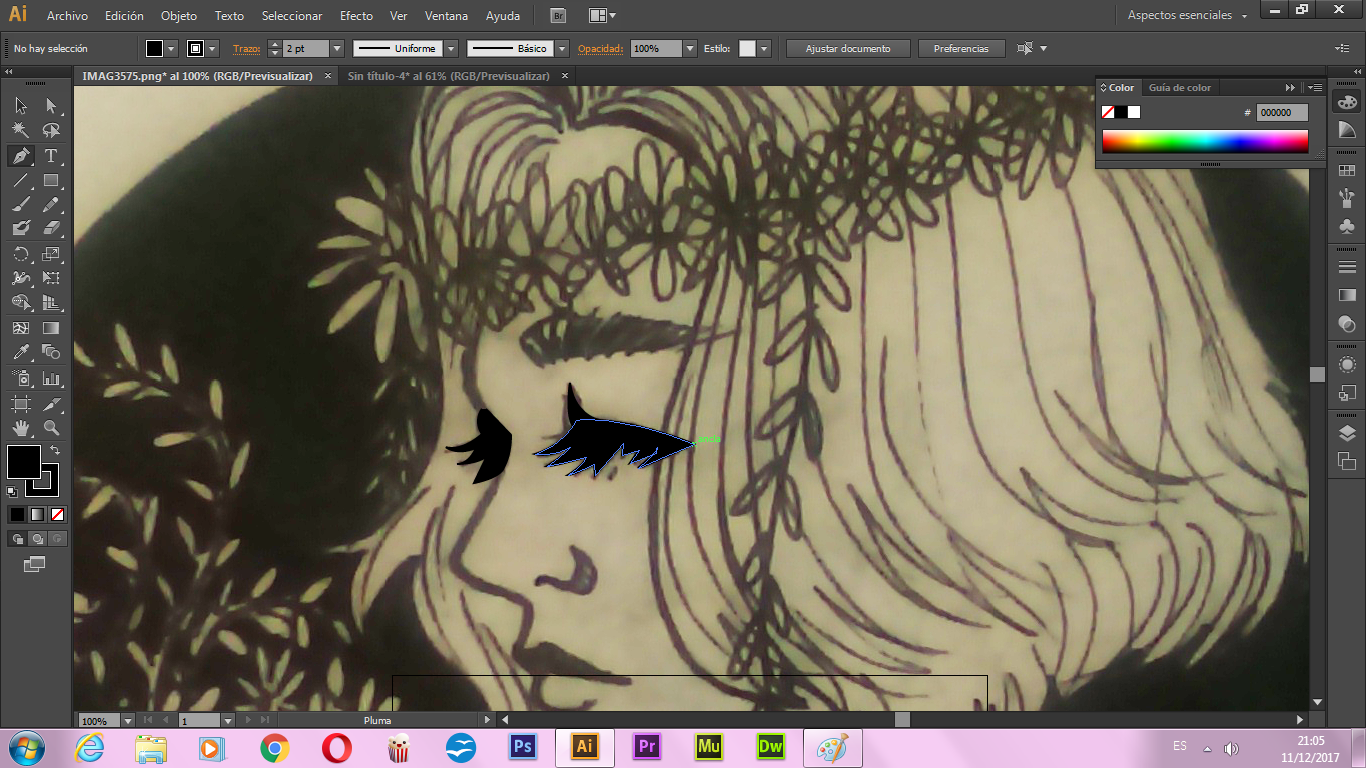Viewport: 1366px width, 768px height.
Task: Select the Zoom magnifier tool
Action: coord(51,428)
